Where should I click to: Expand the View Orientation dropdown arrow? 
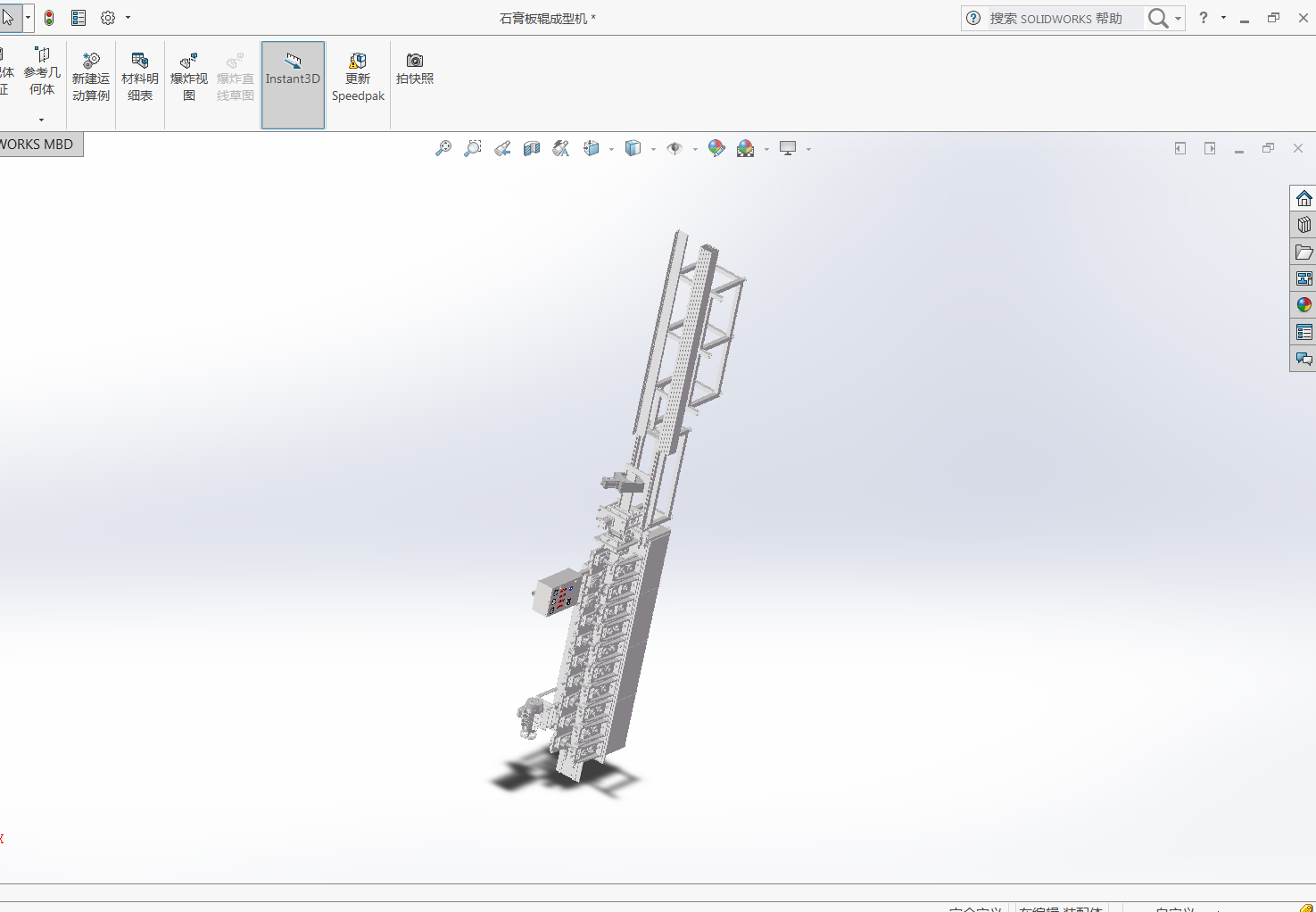tap(611, 150)
